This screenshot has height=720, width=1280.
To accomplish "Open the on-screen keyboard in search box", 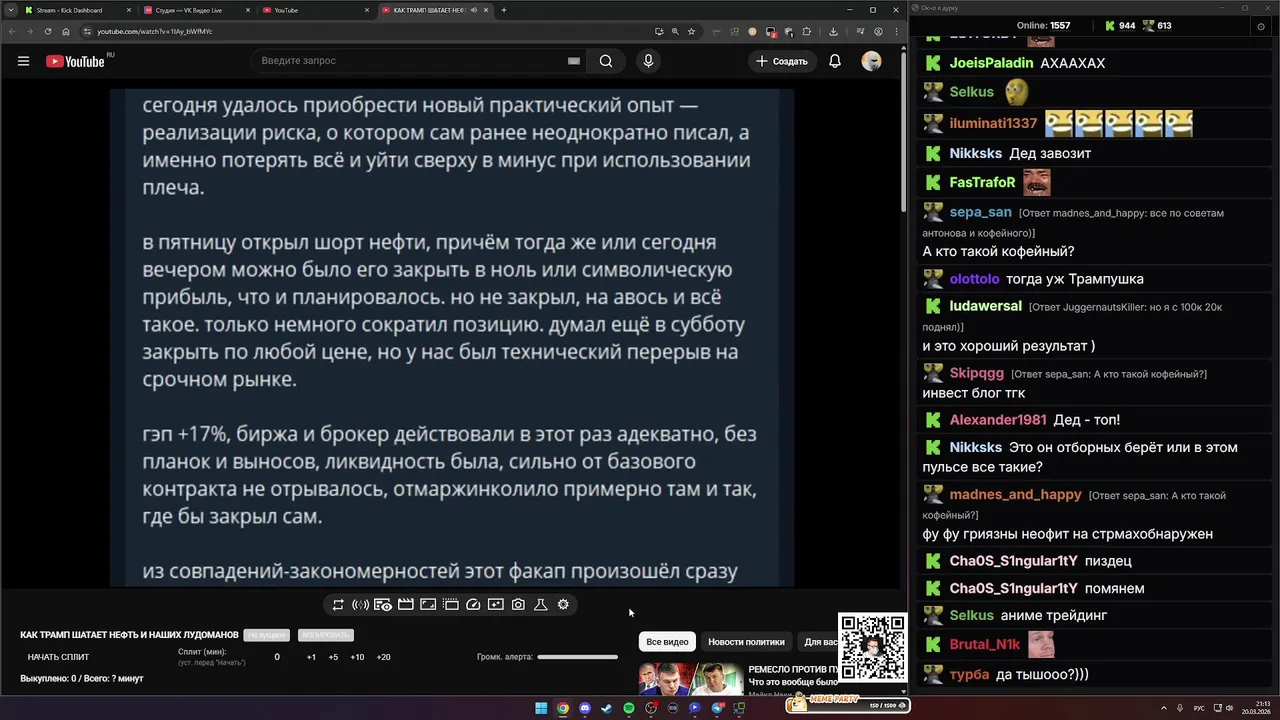I will (574, 61).
